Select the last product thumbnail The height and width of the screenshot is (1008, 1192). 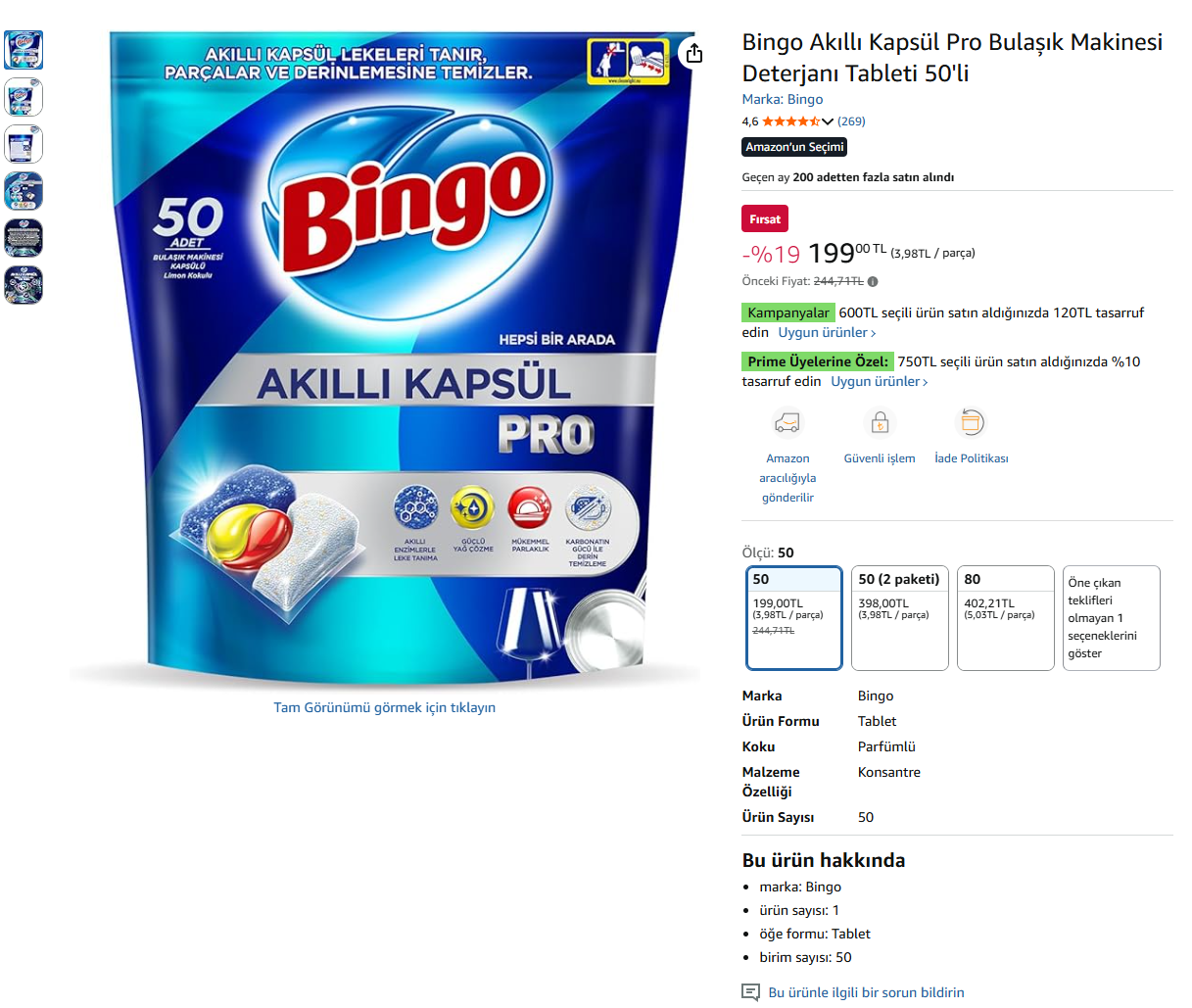(x=24, y=285)
